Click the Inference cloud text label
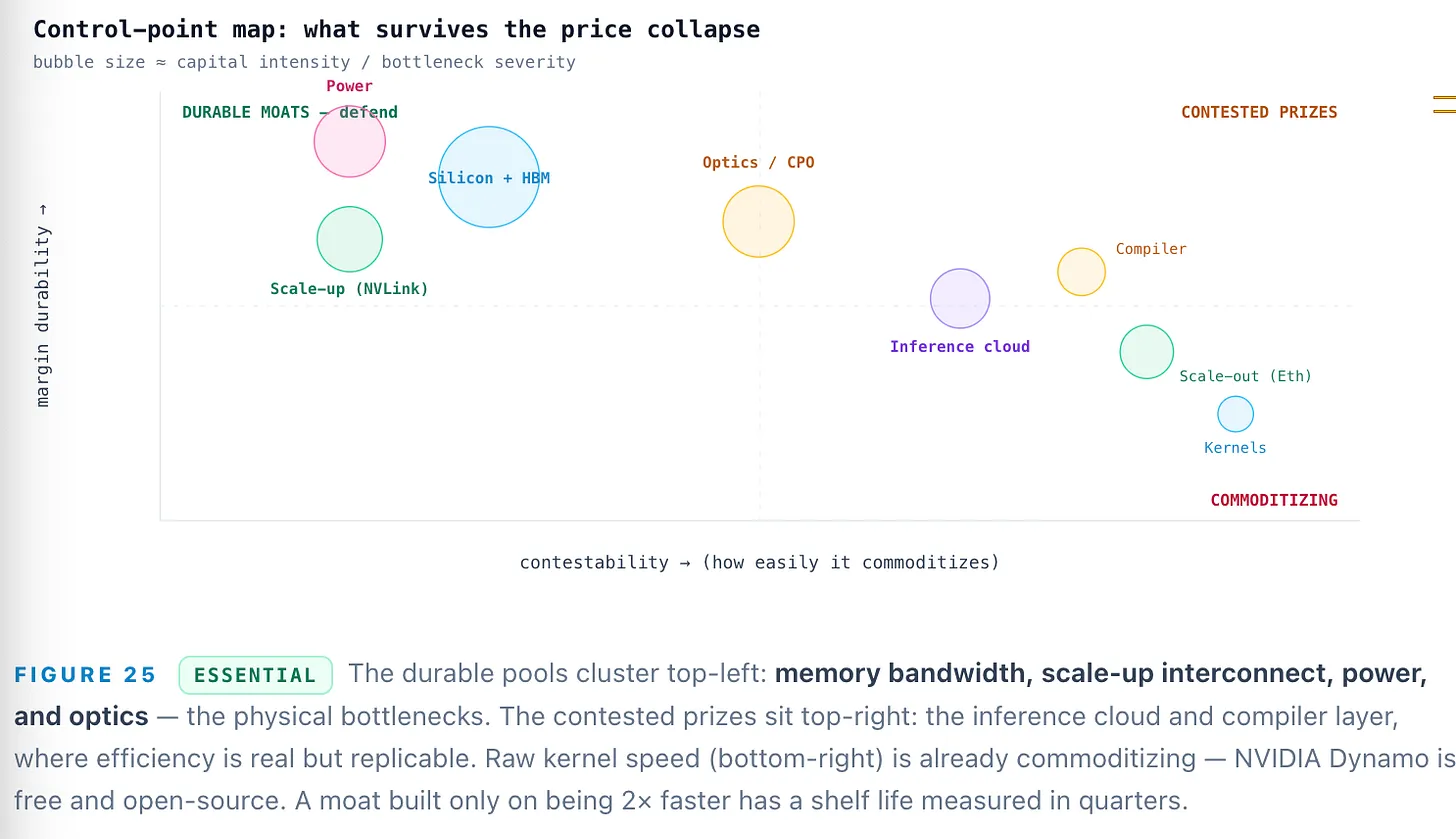The image size is (1456, 839). [960, 347]
